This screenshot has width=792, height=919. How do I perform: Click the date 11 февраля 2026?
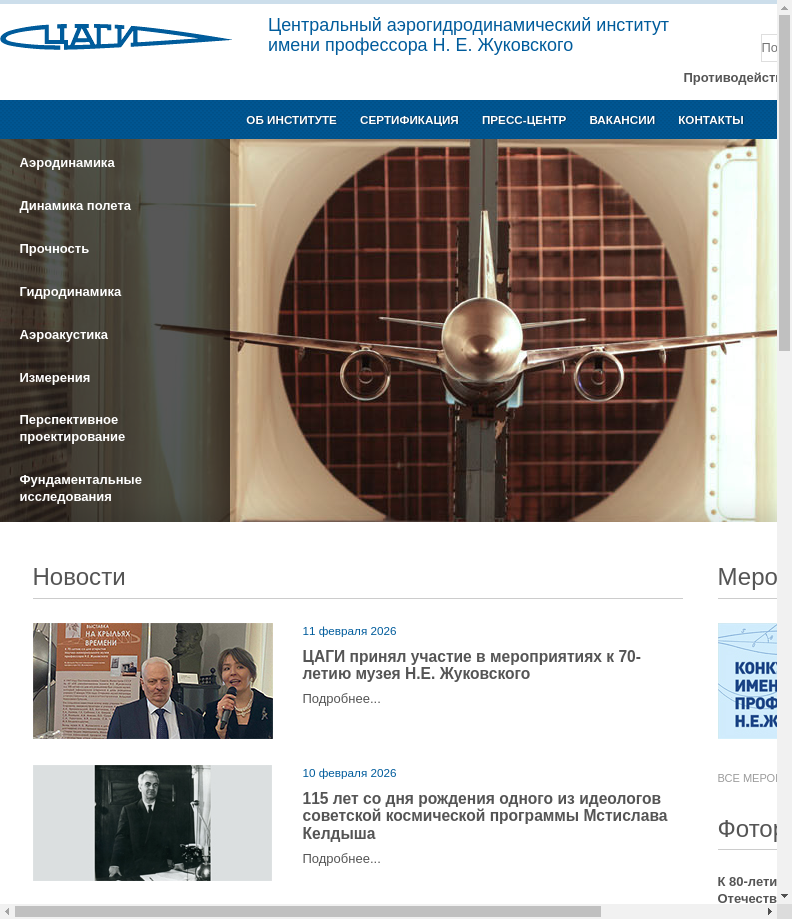[349, 631]
